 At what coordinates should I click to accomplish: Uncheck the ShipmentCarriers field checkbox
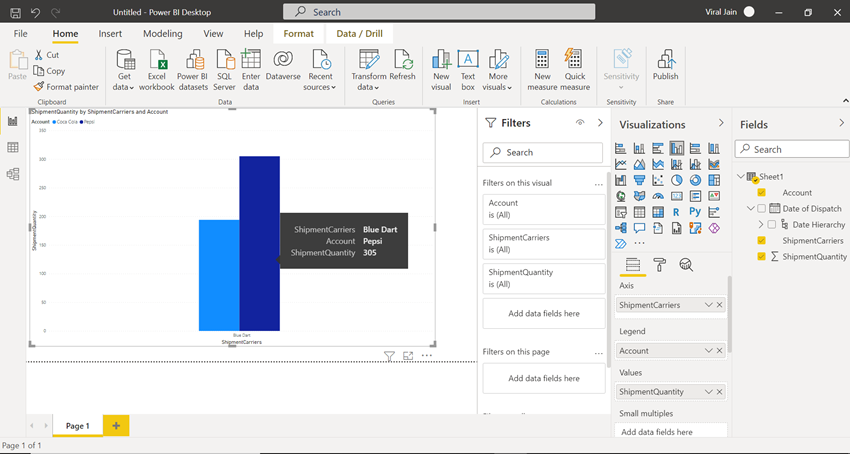pyautogui.click(x=761, y=240)
